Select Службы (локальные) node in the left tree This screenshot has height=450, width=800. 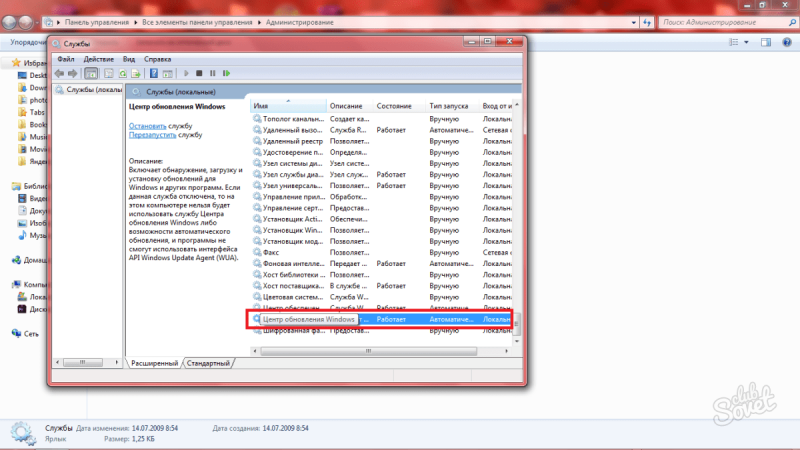click(x=89, y=90)
